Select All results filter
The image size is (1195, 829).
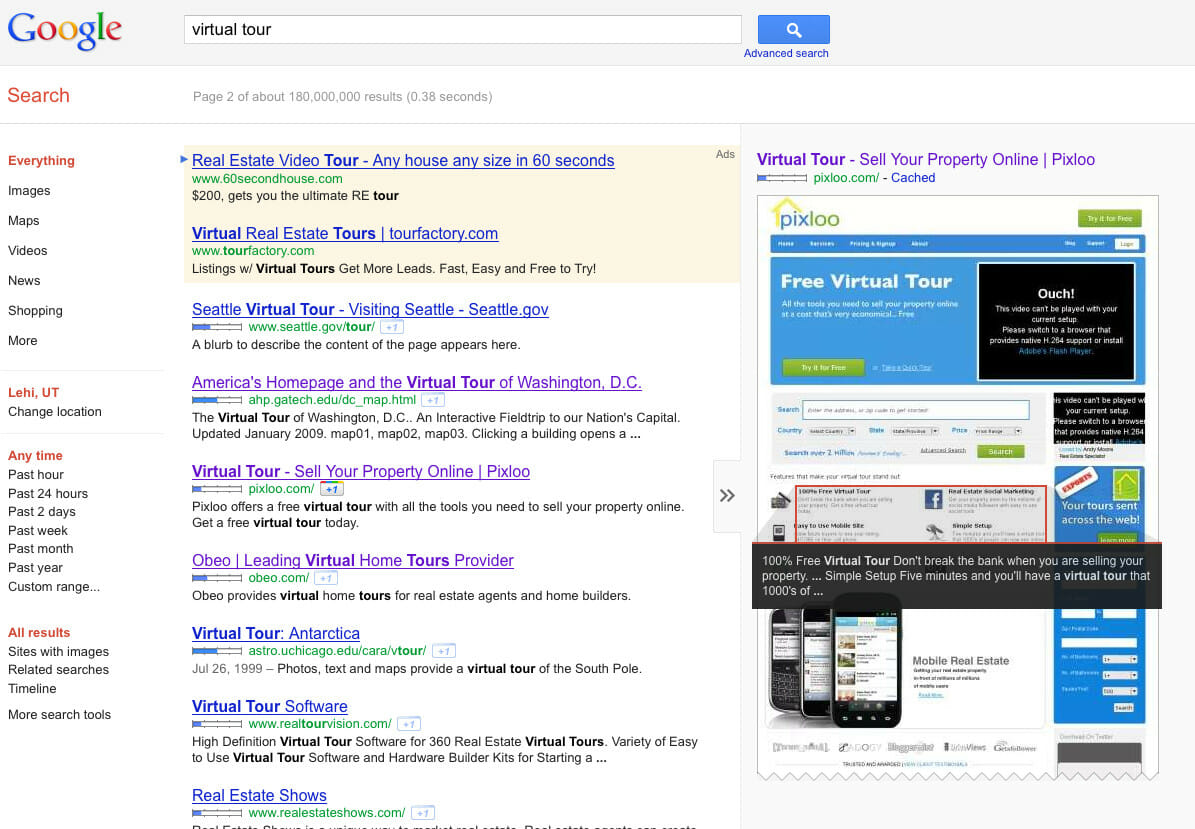tap(39, 632)
